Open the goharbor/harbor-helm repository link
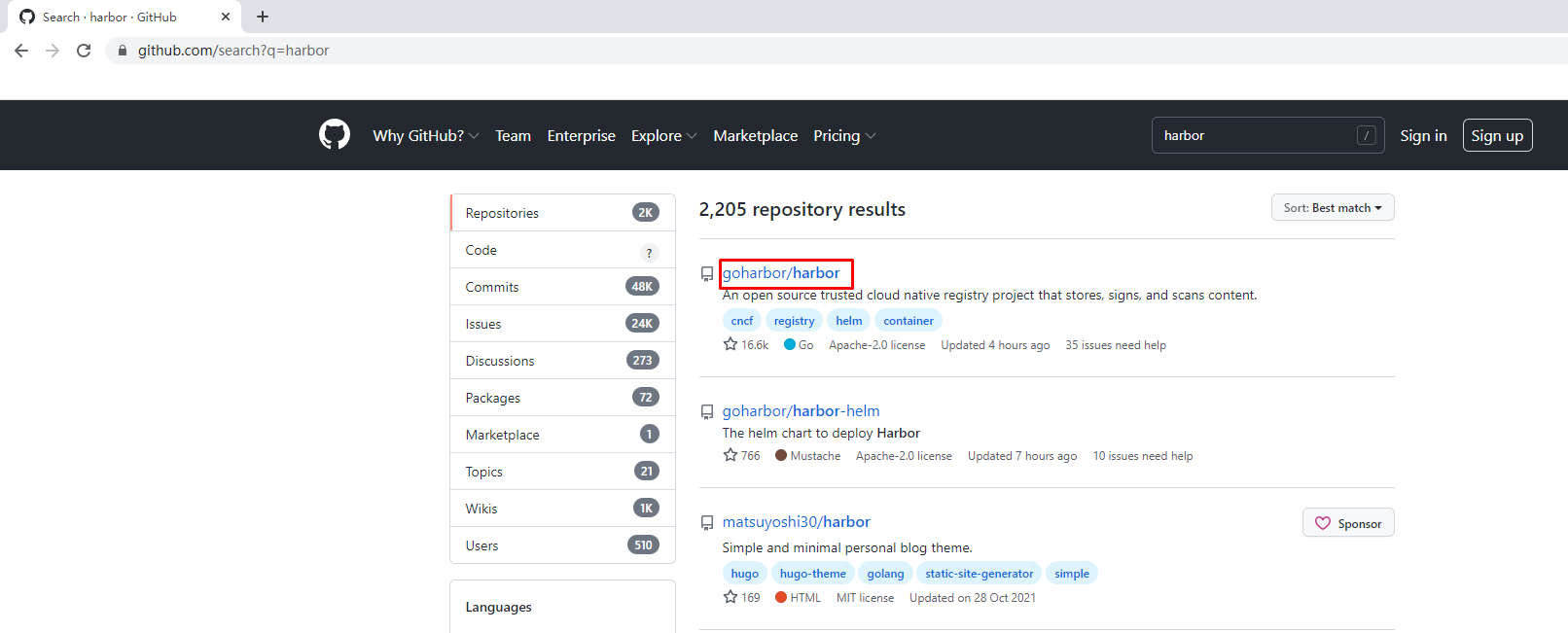Viewport: 1568px width, 633px height. pos(801,411)
